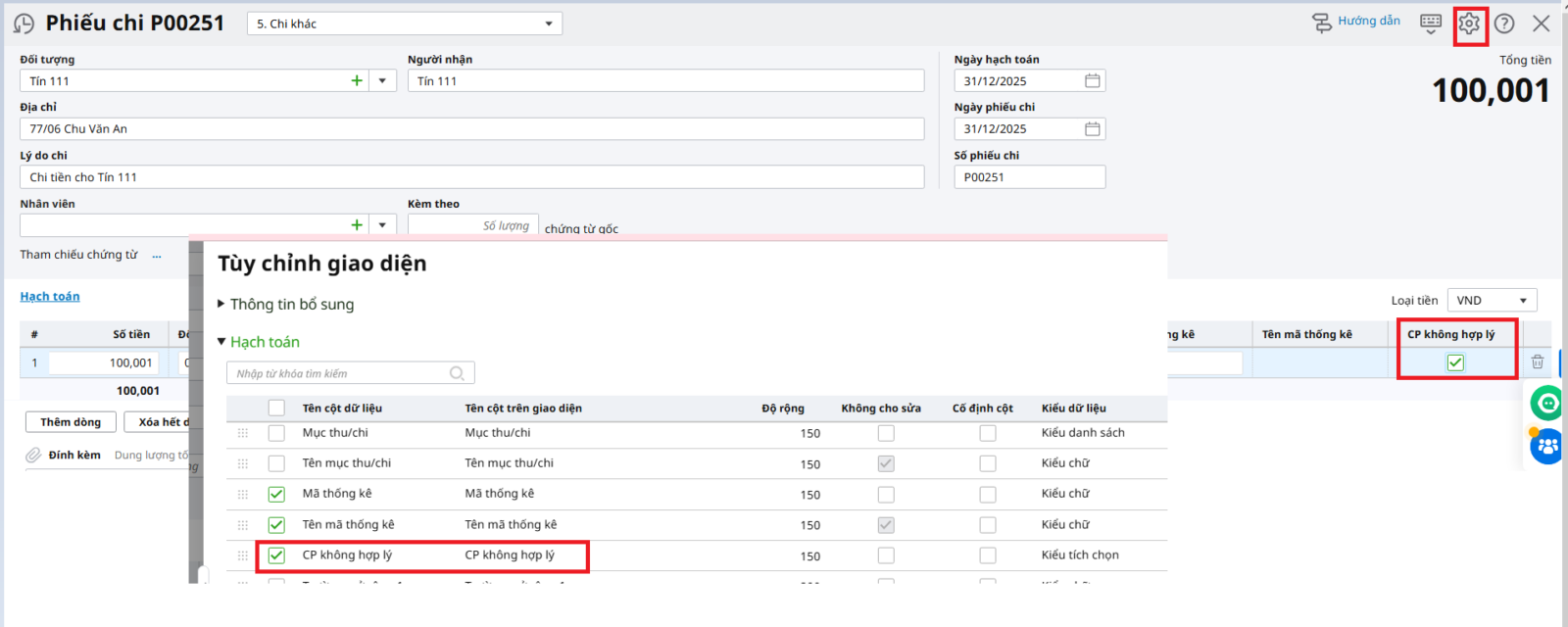Viewport: 1568px width, 627px height.
Task: Enable the Mục thu/chi column checkbox
Action: pos(276,433)
